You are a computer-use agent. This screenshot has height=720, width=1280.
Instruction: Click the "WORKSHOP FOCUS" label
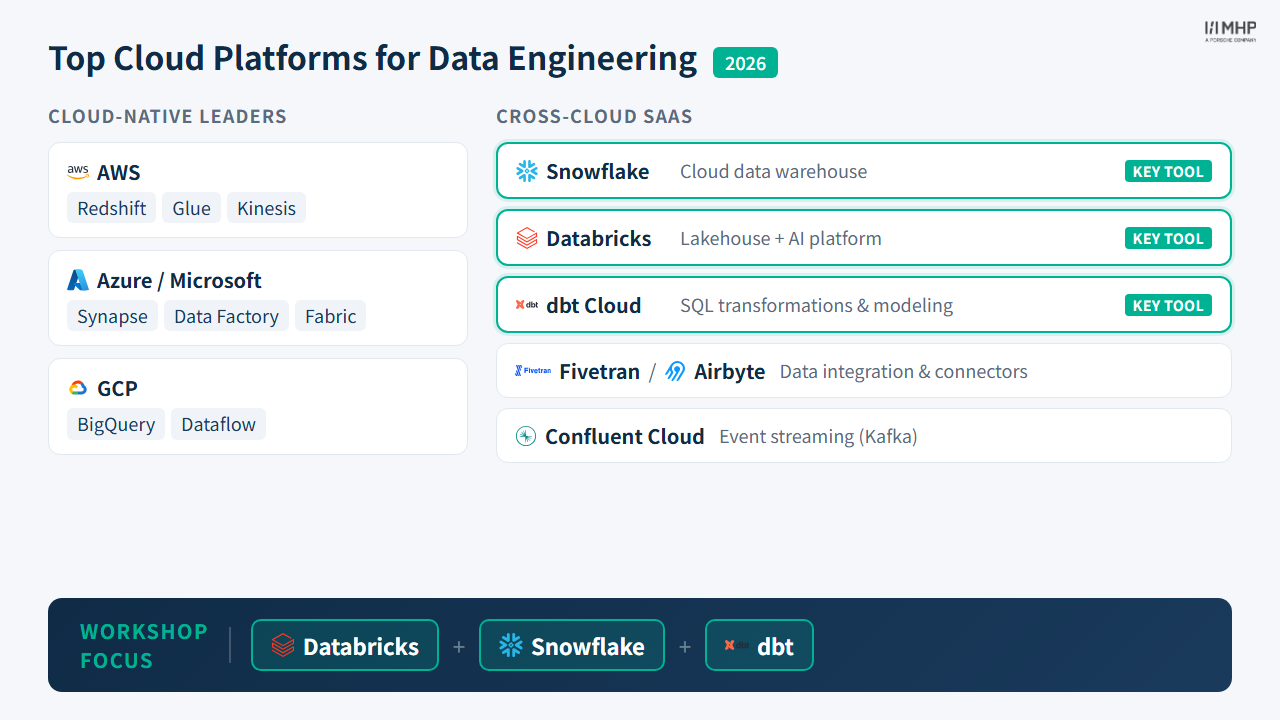pyautogui.click(x=144, y=646)
